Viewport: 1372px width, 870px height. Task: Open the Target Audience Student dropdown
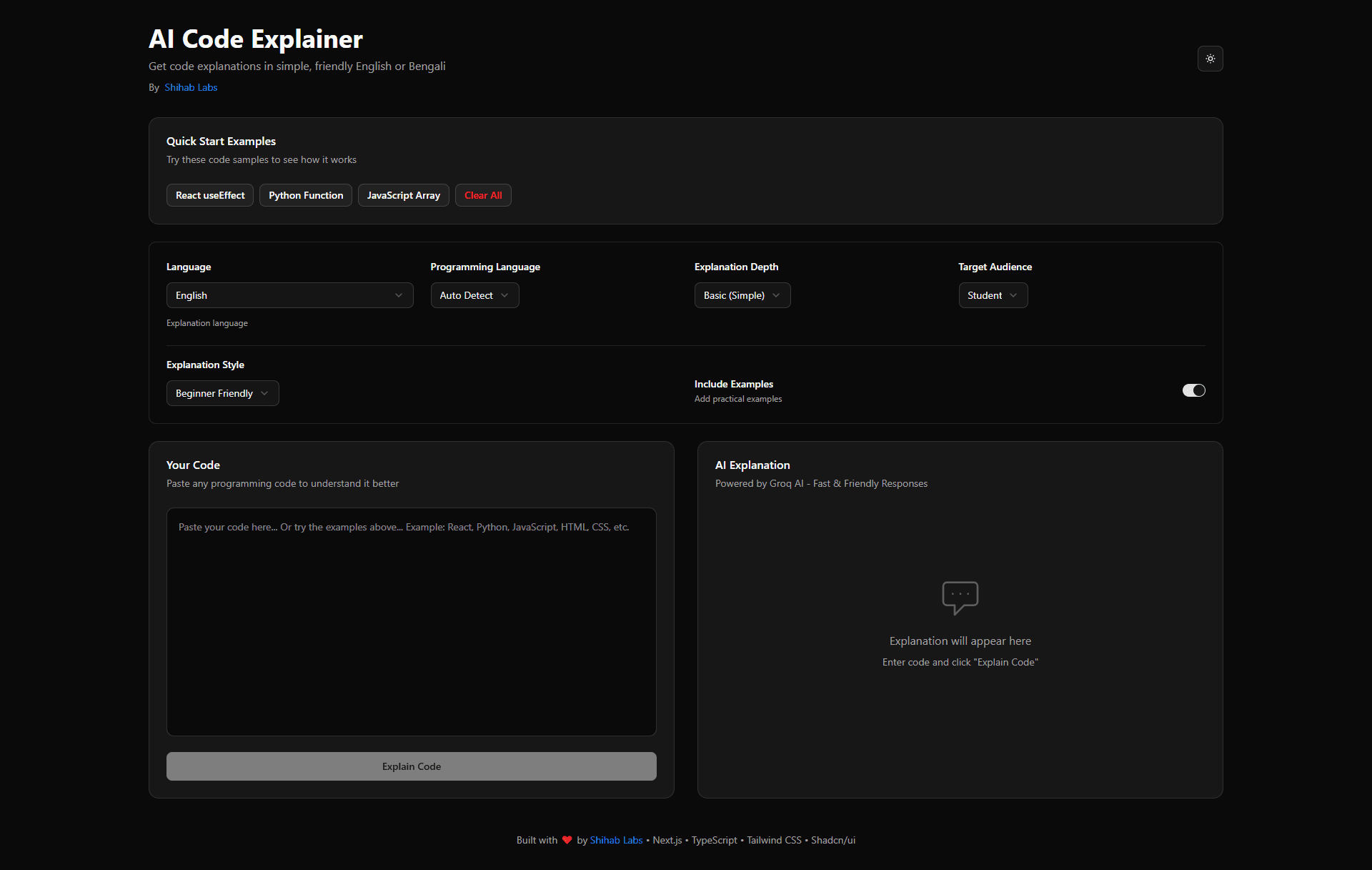click(993, 295)
